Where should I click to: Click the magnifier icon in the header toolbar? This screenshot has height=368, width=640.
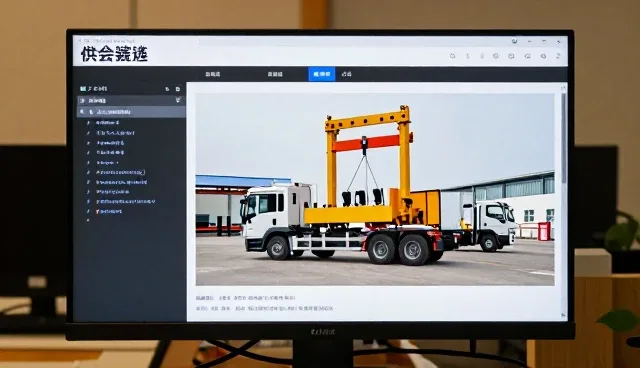click(x=453, y=56)
